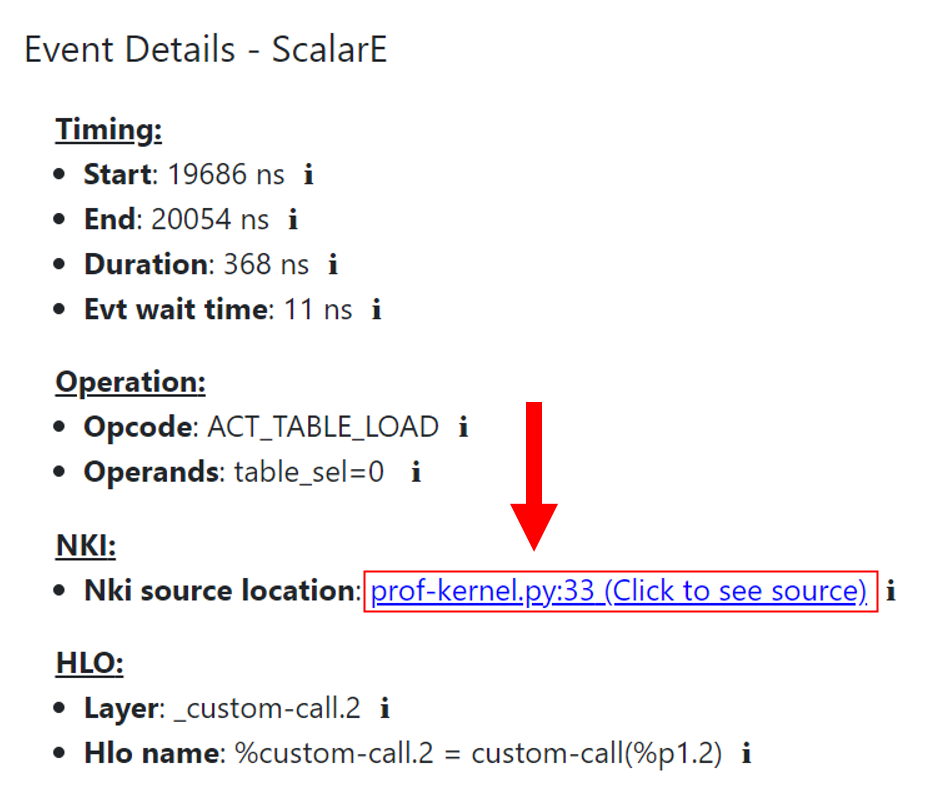Screen dimensions: 952x805
Task: Click info icon next to Layer _custom-call.2
Action: 384,710
